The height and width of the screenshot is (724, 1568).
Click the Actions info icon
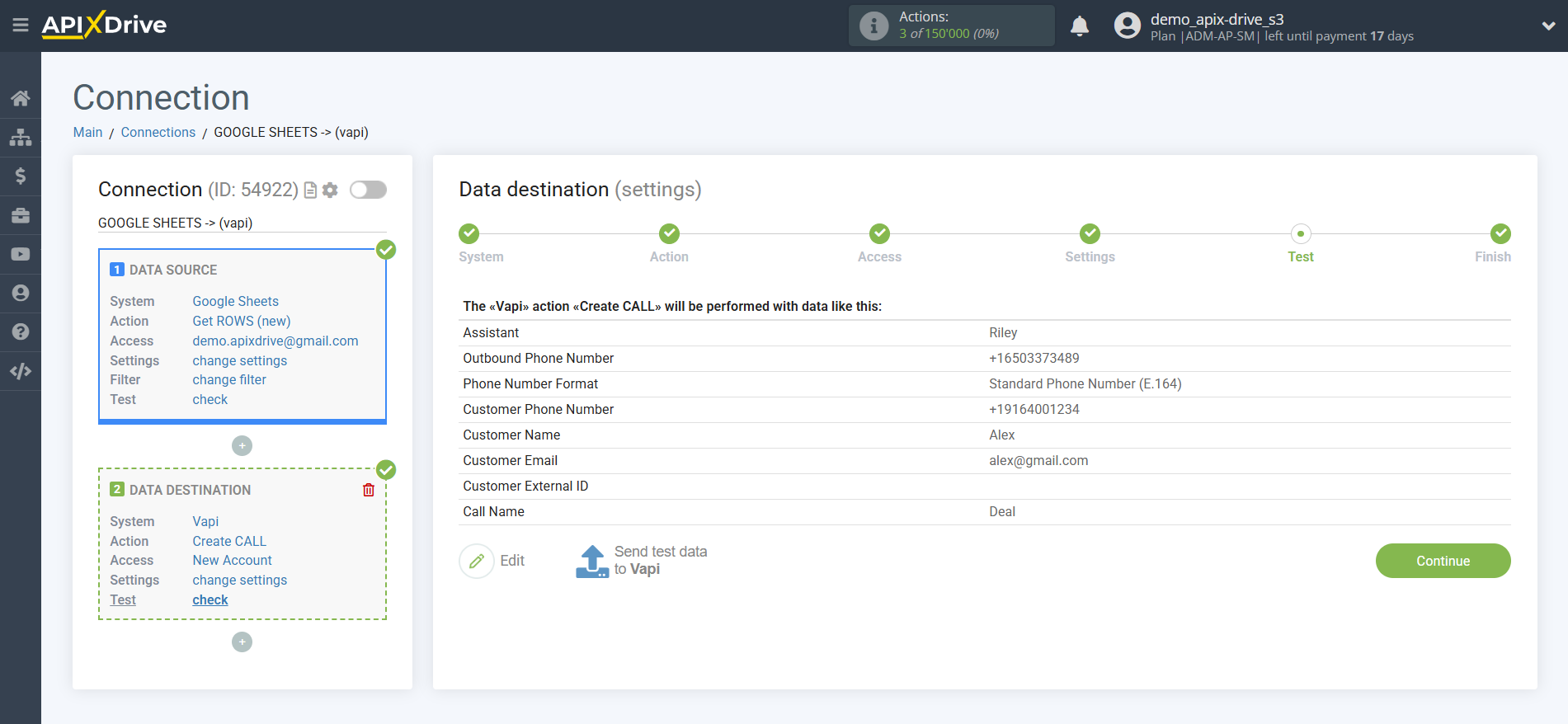click(x=873, y=26)
